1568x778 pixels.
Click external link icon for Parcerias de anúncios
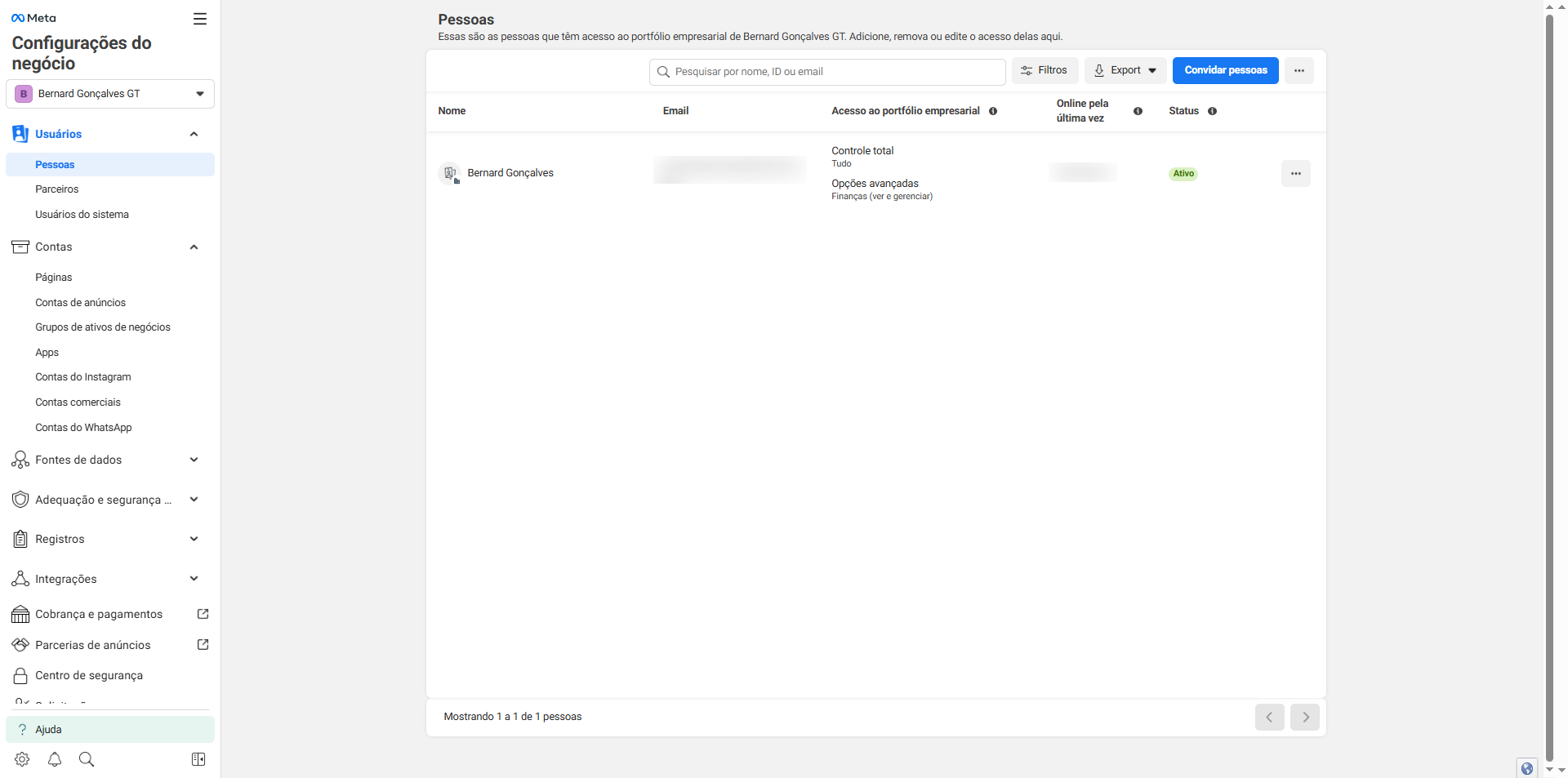[203, 645]
